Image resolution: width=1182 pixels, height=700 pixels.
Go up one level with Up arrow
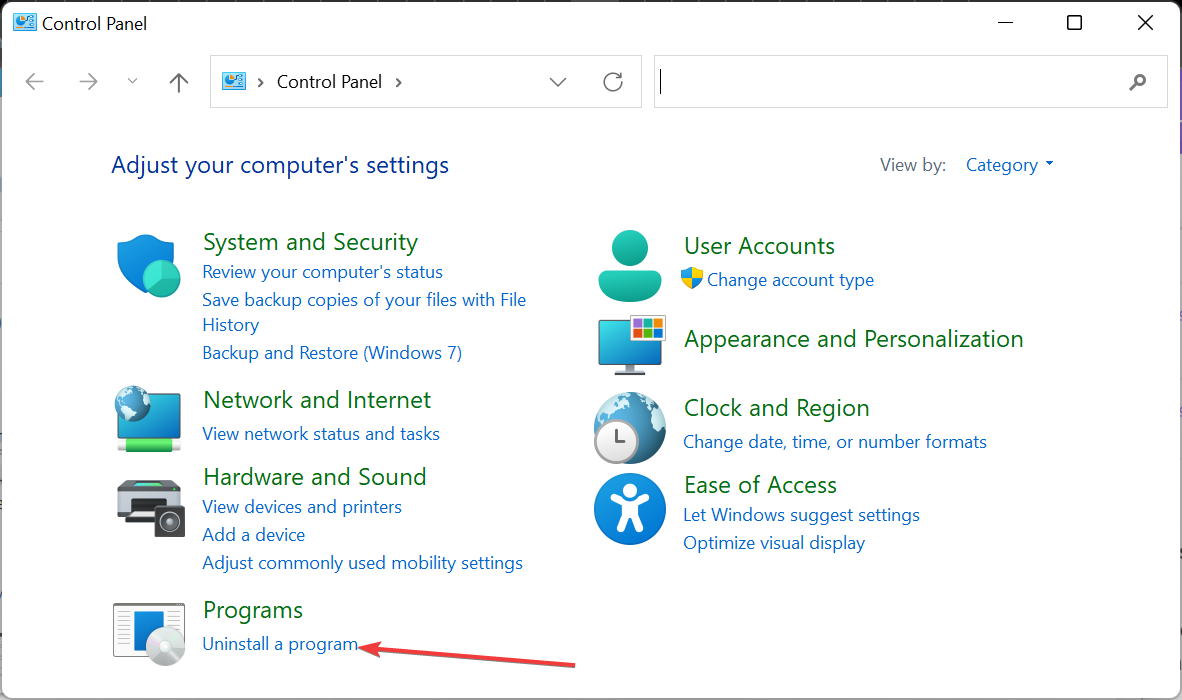(x=179, y=82)
